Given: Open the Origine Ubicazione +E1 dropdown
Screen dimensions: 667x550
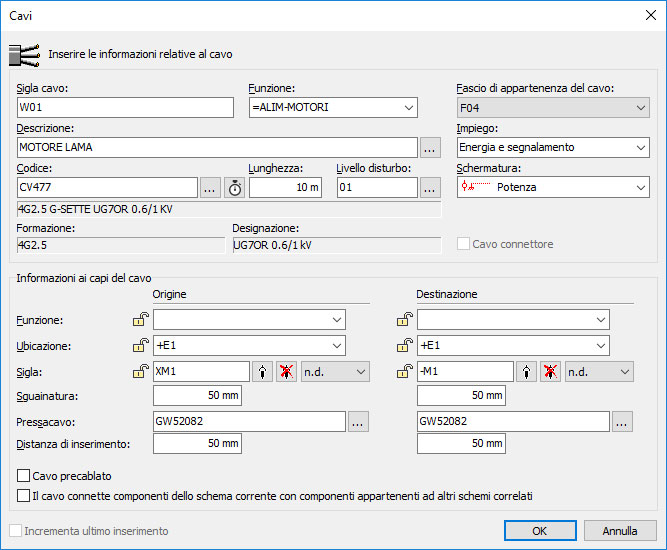Looking at the screenshot, I should point(336,345).
